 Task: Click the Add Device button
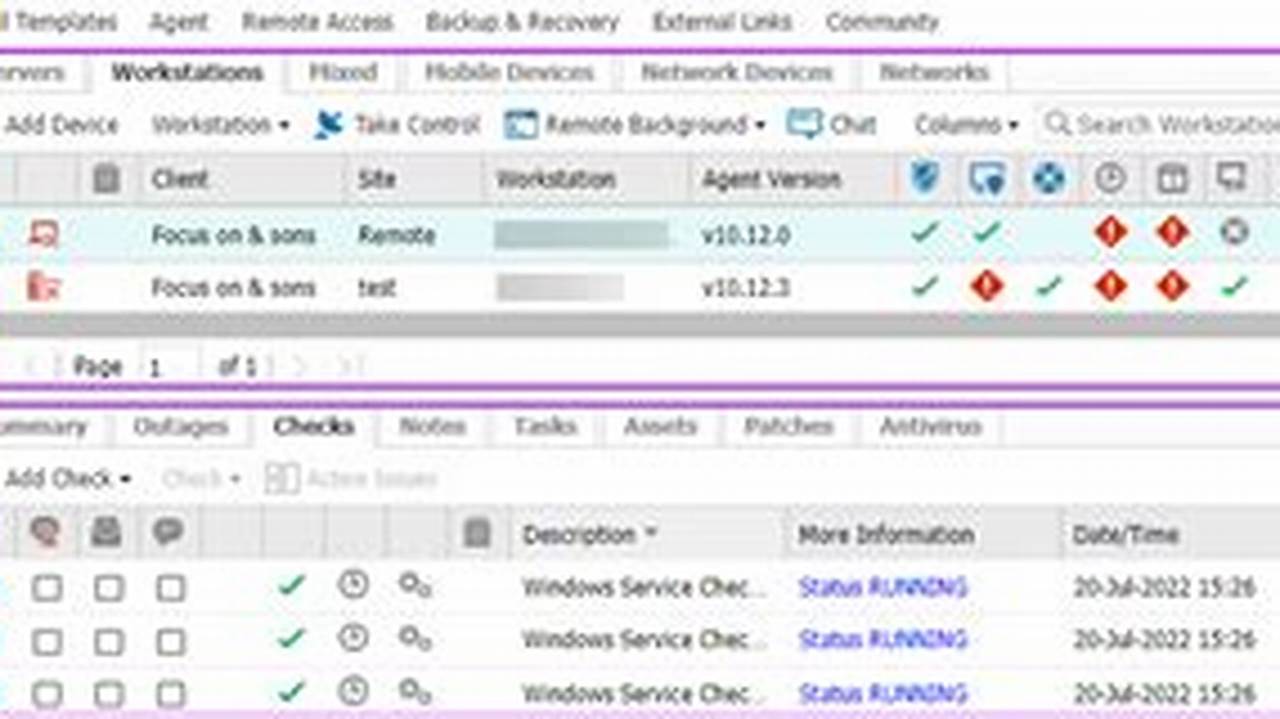(61, 125)
